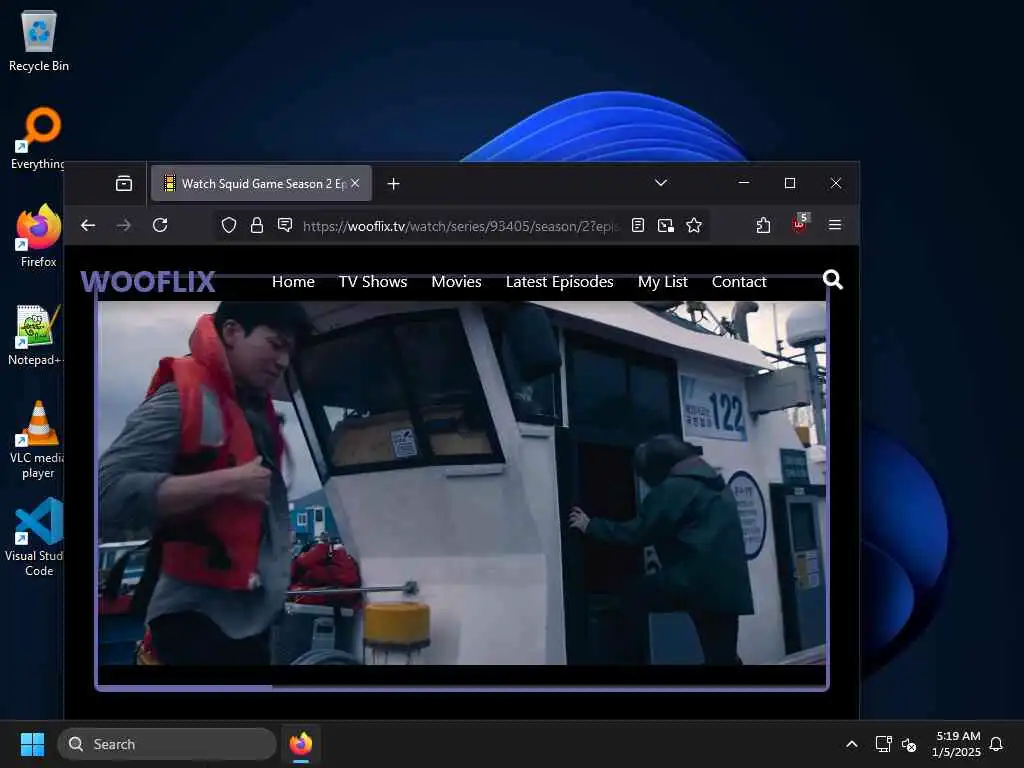This screenshot has height=768, width=1024.
Task: Click the taskbar Search box
Action: 167,744
